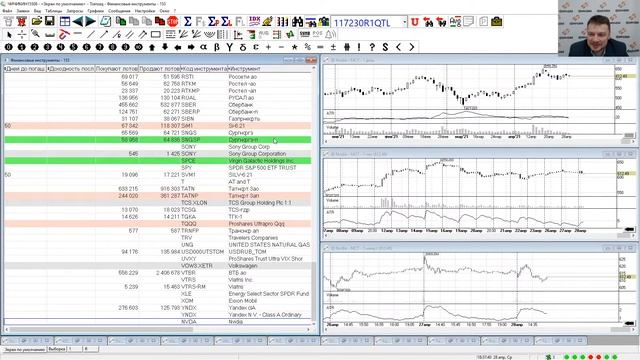The height and width of the screenshot is (360, 640).
Task: Insert the circled number 0 marker
Action: click(x=8, y=47)
